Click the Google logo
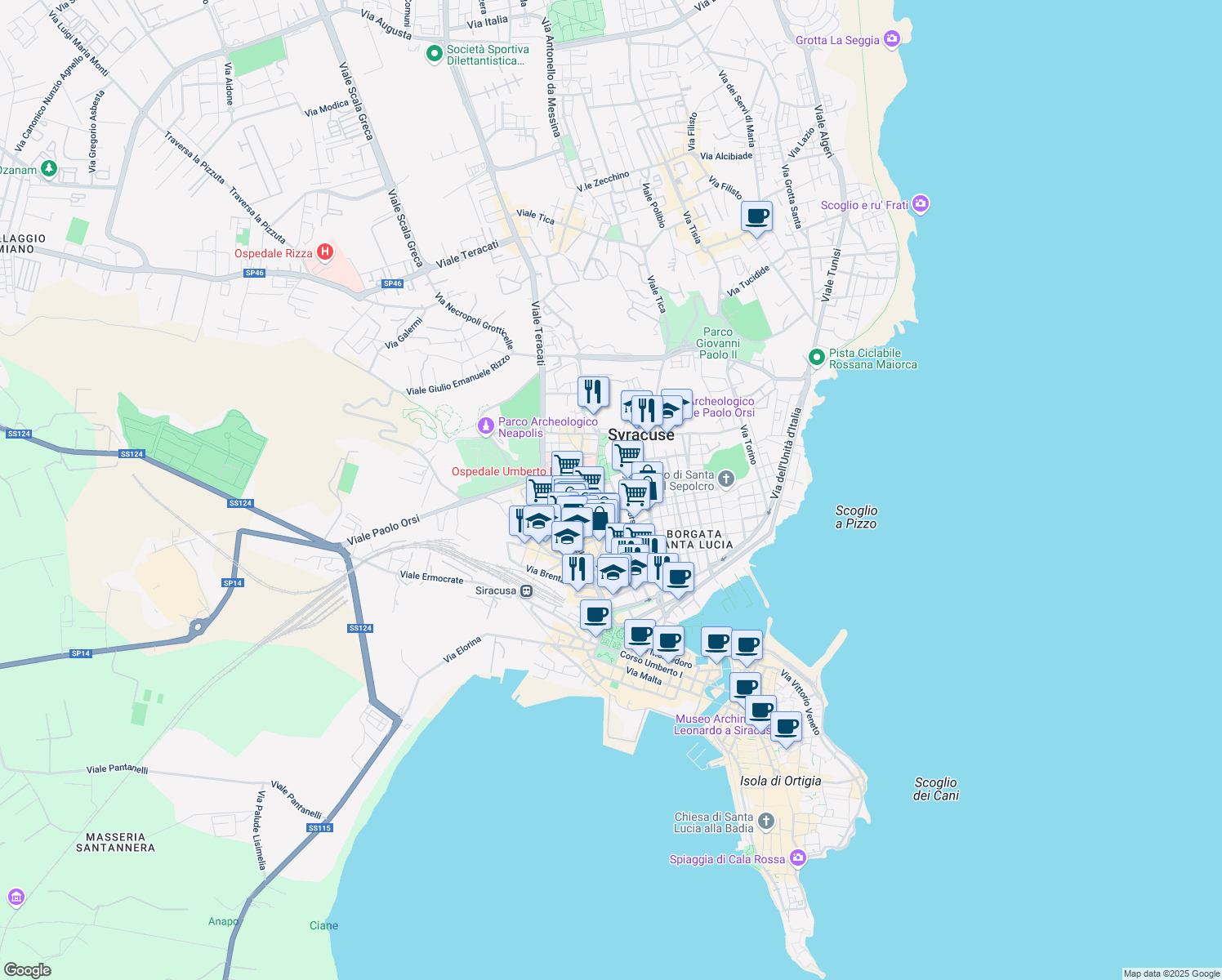The width and height of the screenshot is (1222, 980). coord(27,970)
